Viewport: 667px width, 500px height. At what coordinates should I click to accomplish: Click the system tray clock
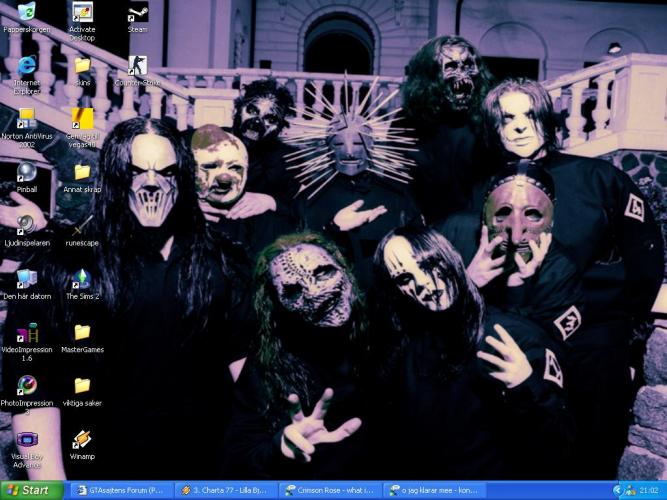pos(649,490)
